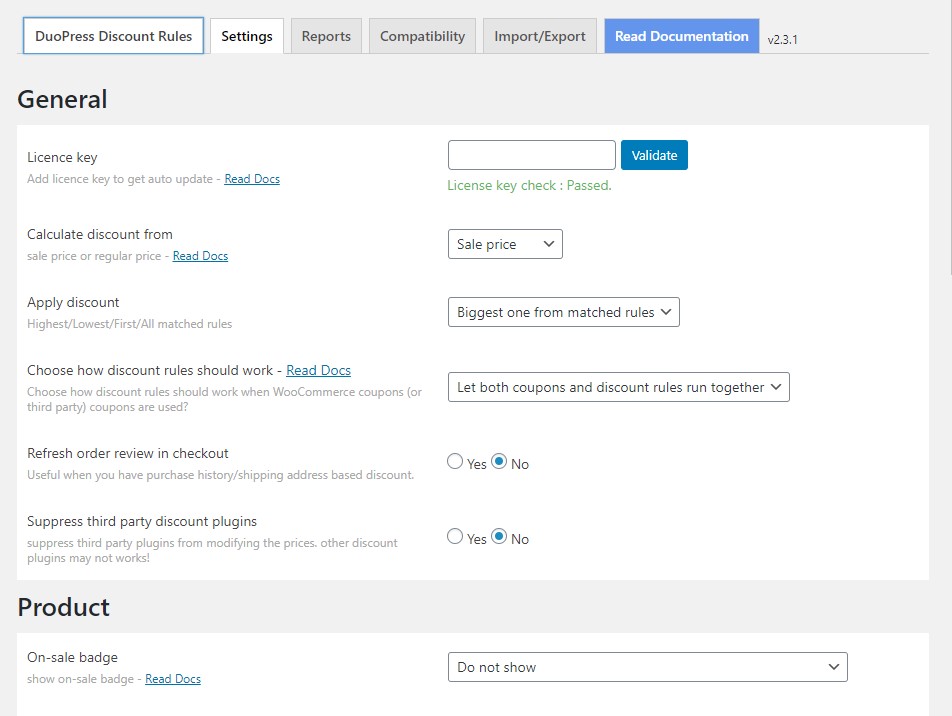Expand coupons and discount rules dropdown
This screenshot has height=716, width=952.
[x=619, y=387]
